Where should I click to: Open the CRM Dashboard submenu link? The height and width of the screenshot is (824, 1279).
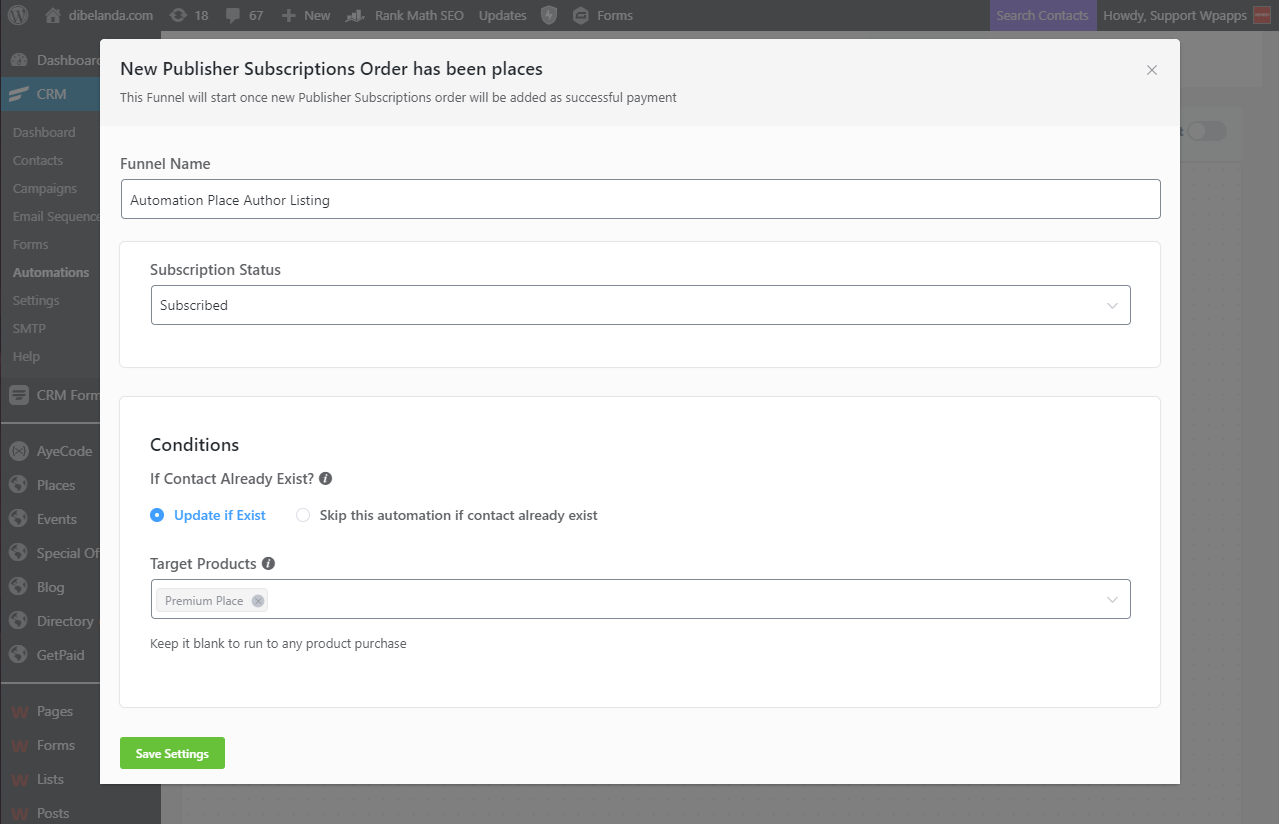44,132
